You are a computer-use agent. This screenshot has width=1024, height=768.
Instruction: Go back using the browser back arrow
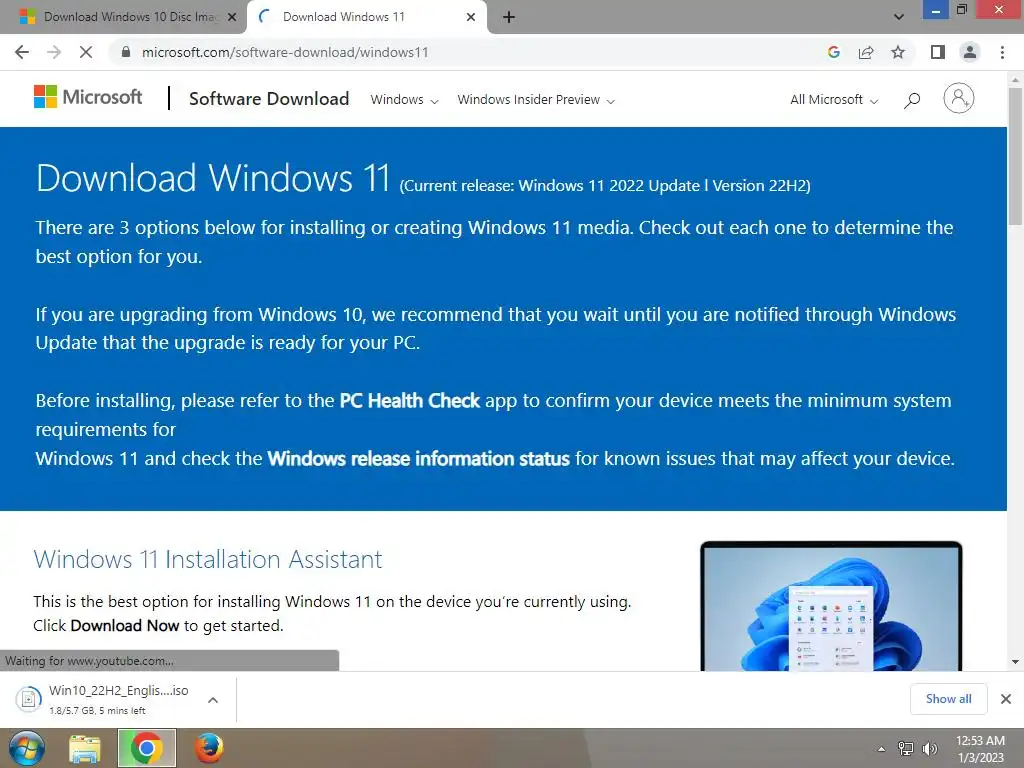tap(22, 52)
